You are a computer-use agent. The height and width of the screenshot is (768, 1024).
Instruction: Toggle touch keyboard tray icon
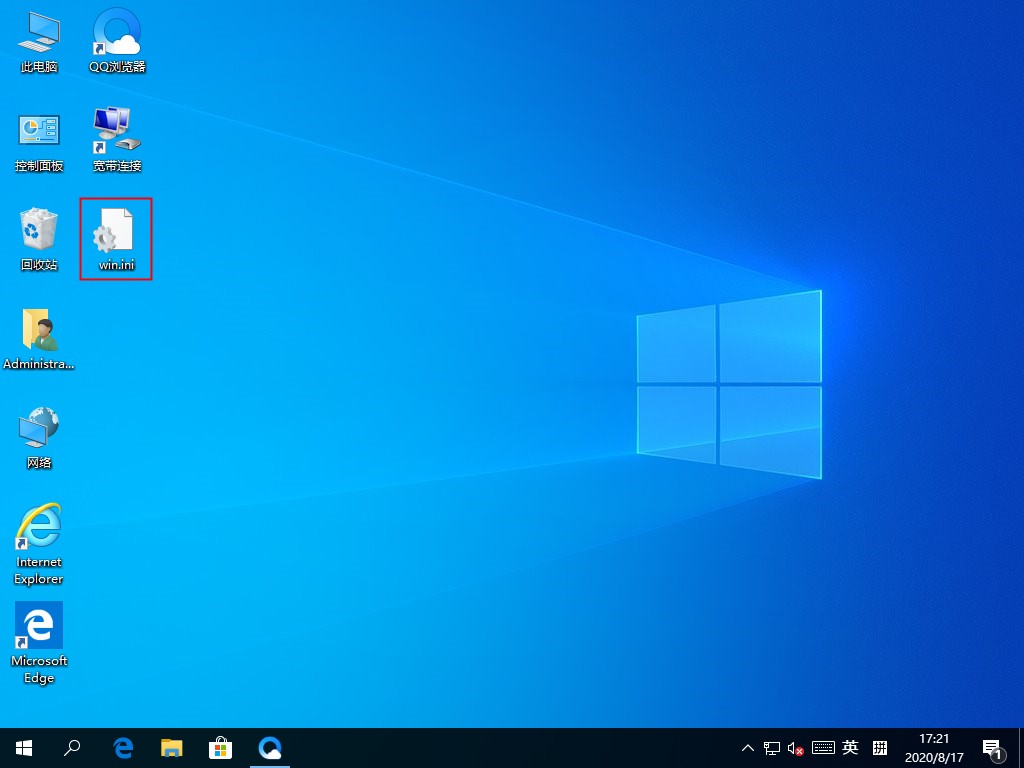[823, 748]
